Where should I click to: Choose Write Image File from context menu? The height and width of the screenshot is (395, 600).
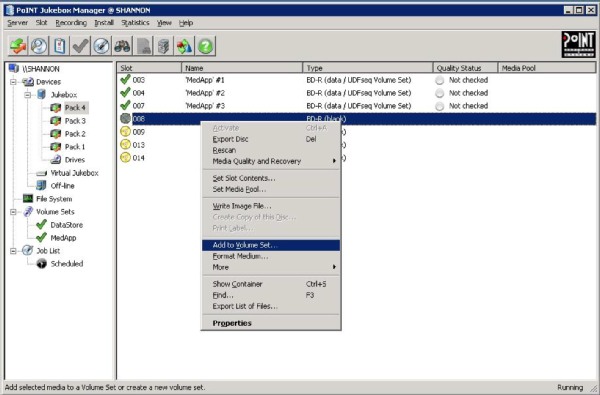click(271, 206)
